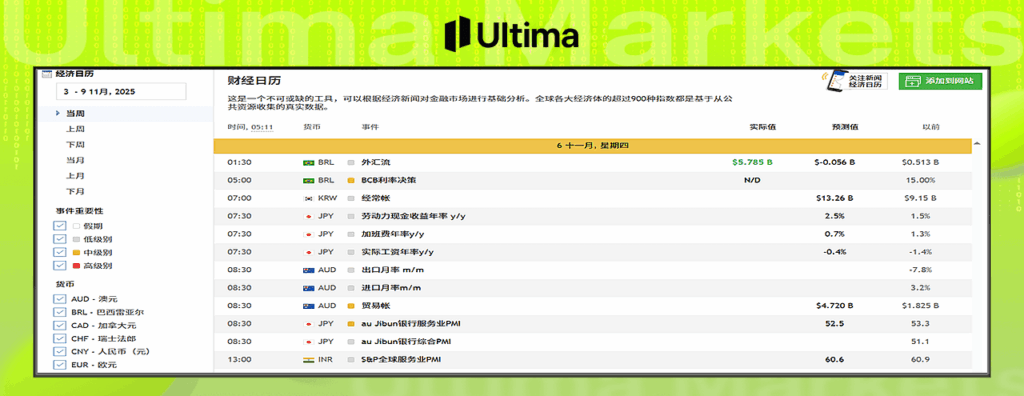Toggle the 低级别 importance checkbox

pos(60,239)
